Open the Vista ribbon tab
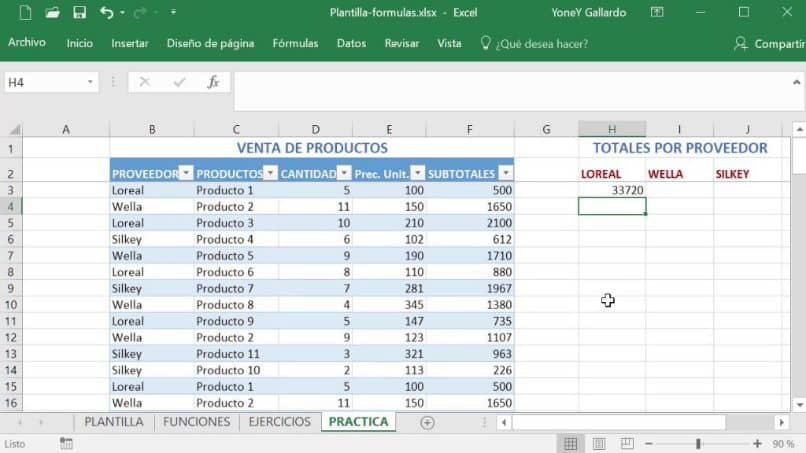This screenshot has height=453, width=806. pos(449,43)
